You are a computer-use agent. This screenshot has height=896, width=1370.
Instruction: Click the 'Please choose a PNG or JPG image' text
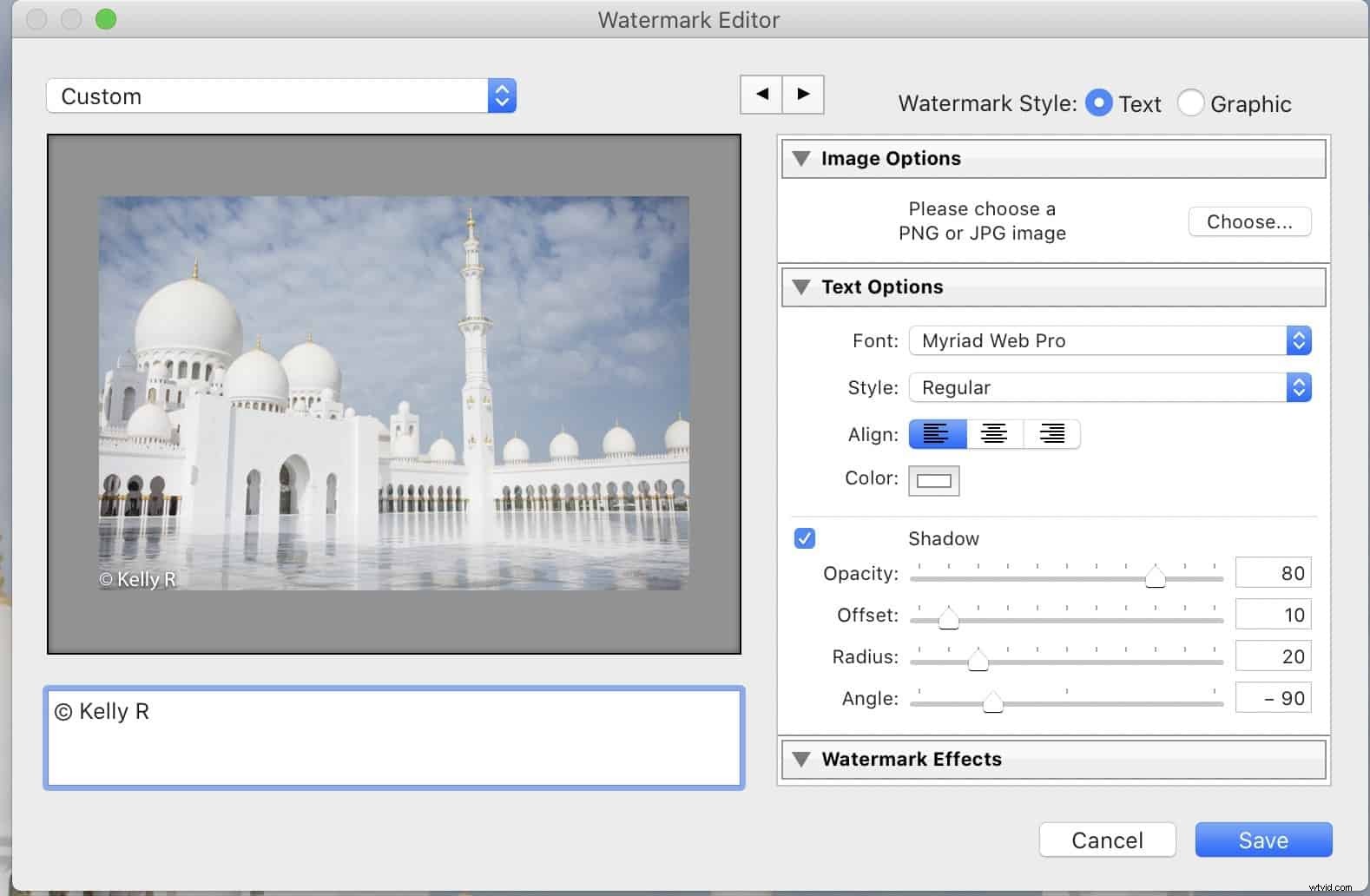pyautogui.click(x=982, y=221)
